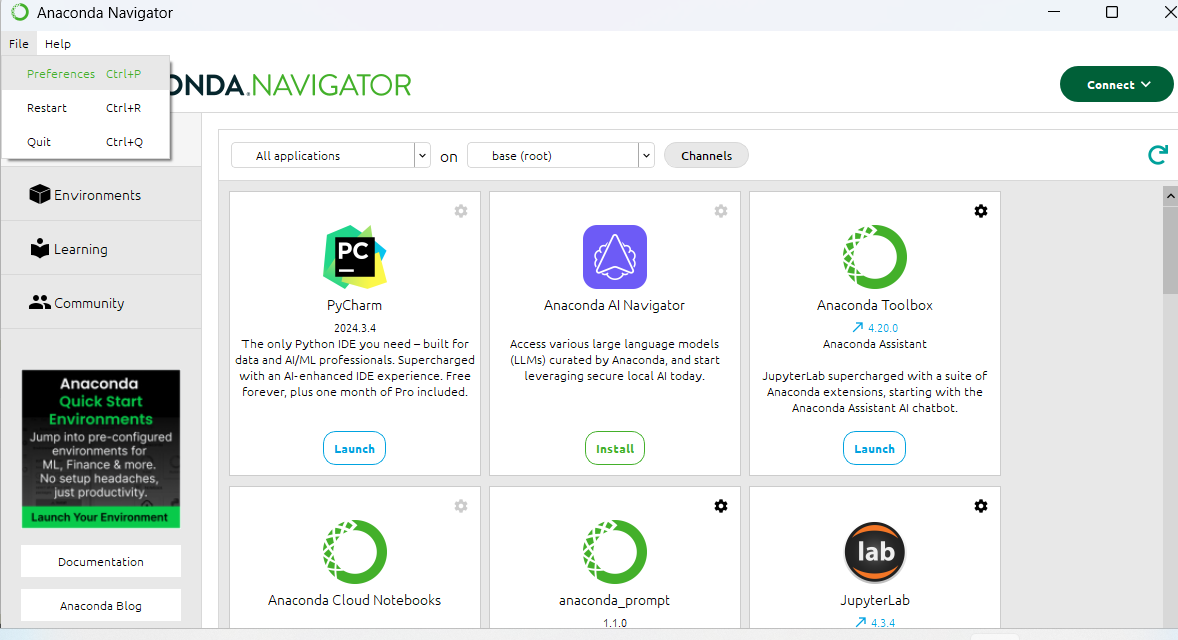Click the Community people icon

pos(40,302)
